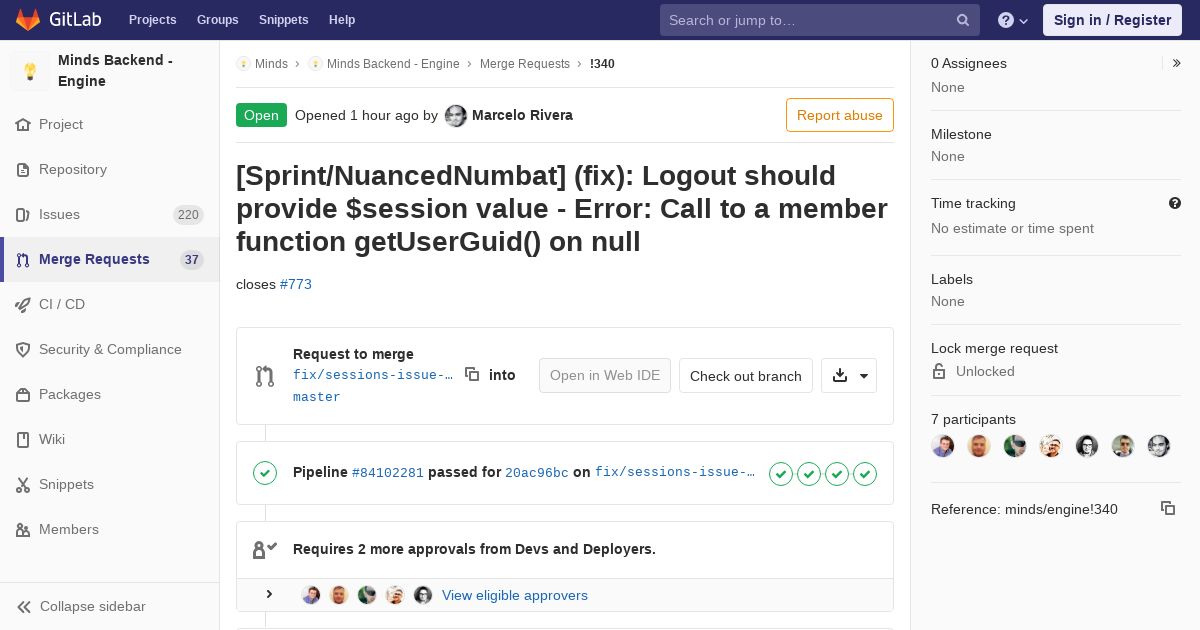Click the green Open status badge
The width and height of the screenshot is (1200, 630).
pos(261,115)
